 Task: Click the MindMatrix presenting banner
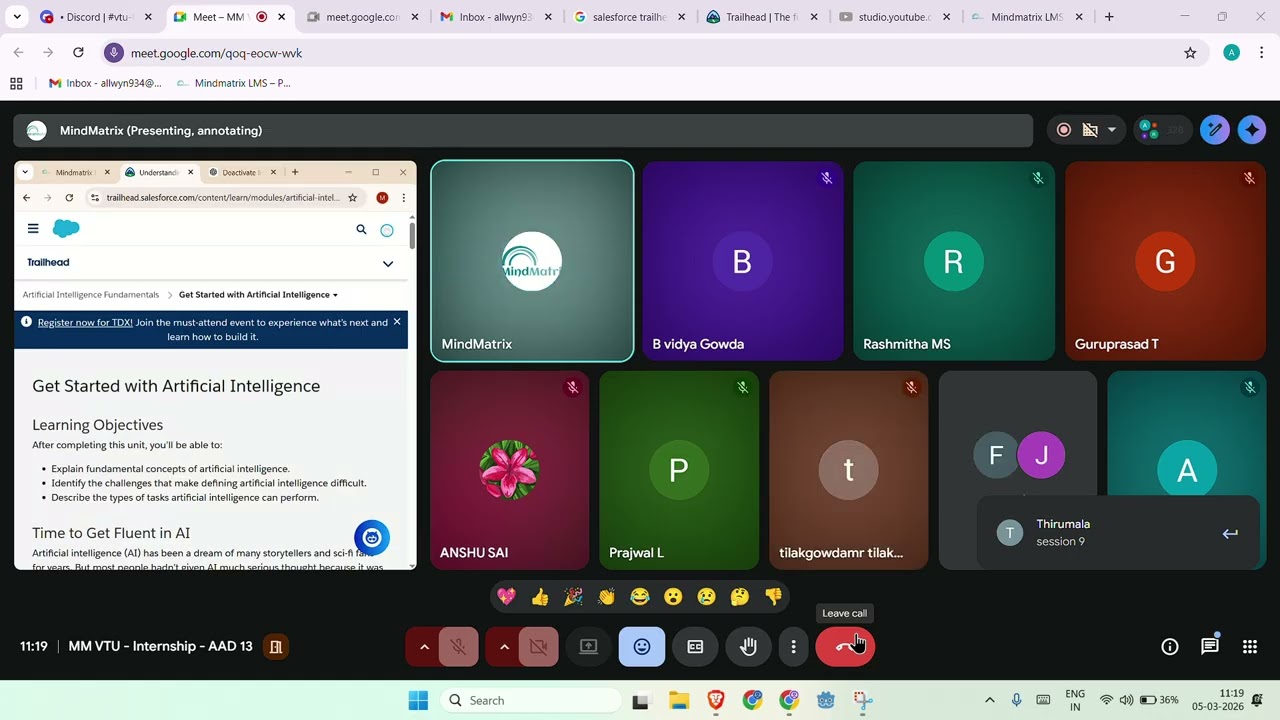pyautogui.click(x=523, y=130)
